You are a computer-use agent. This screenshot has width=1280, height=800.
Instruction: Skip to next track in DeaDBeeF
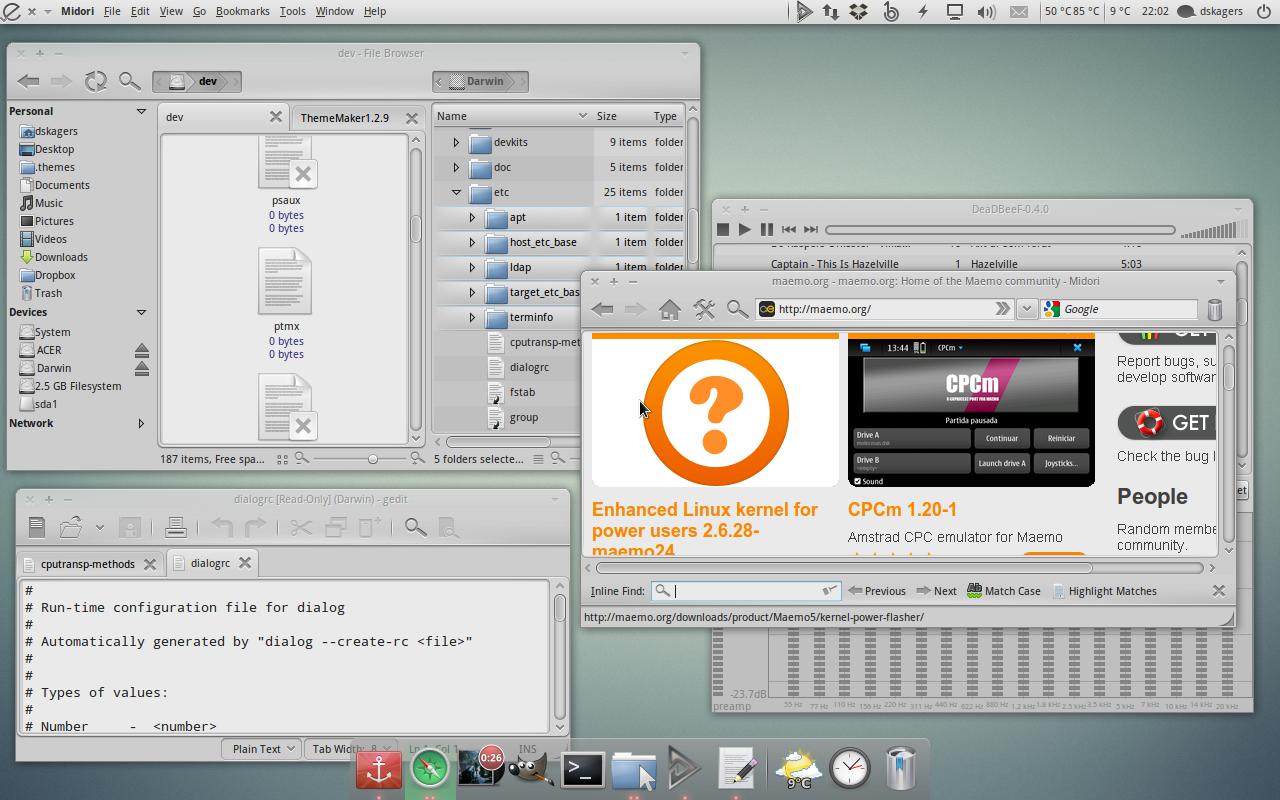pos(811,229)
